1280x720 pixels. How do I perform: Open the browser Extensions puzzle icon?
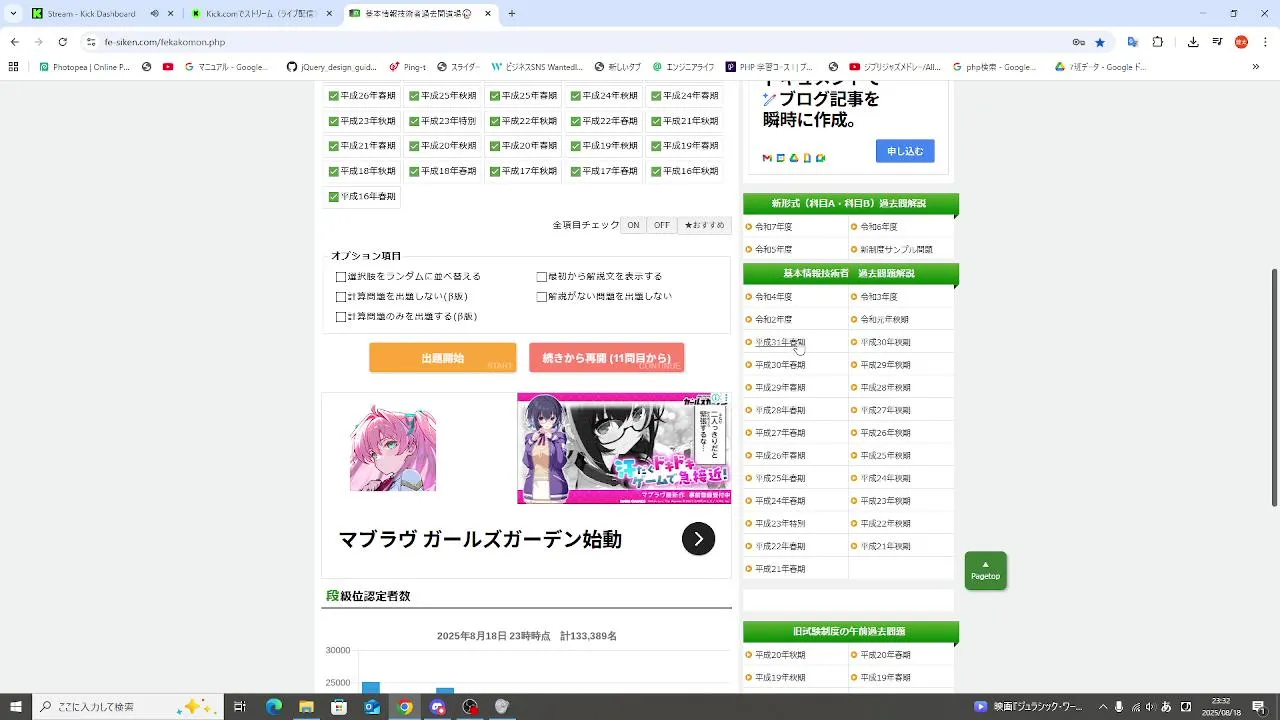tap(1158, 42)
